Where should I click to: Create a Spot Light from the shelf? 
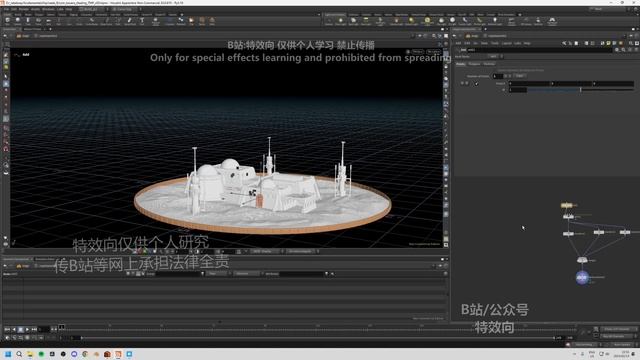[x=353, y=20]
